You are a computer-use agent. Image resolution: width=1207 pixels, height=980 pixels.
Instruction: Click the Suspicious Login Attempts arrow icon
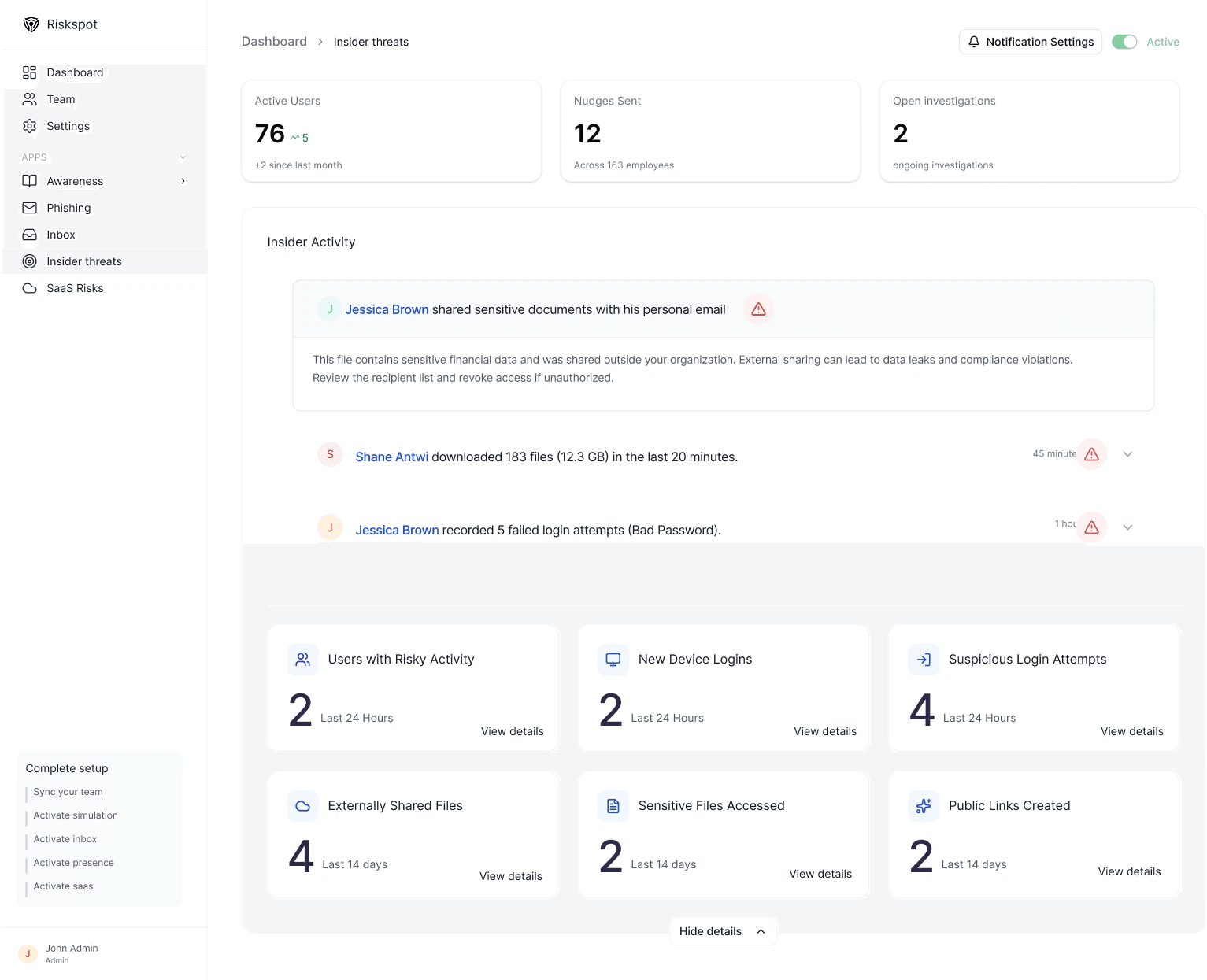click(924, 660)
